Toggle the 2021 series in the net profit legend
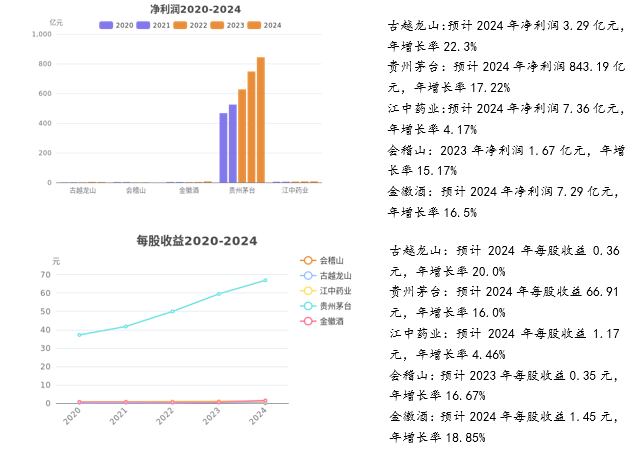This screenshot has width=636, height=455. click(x=153, y=25)
